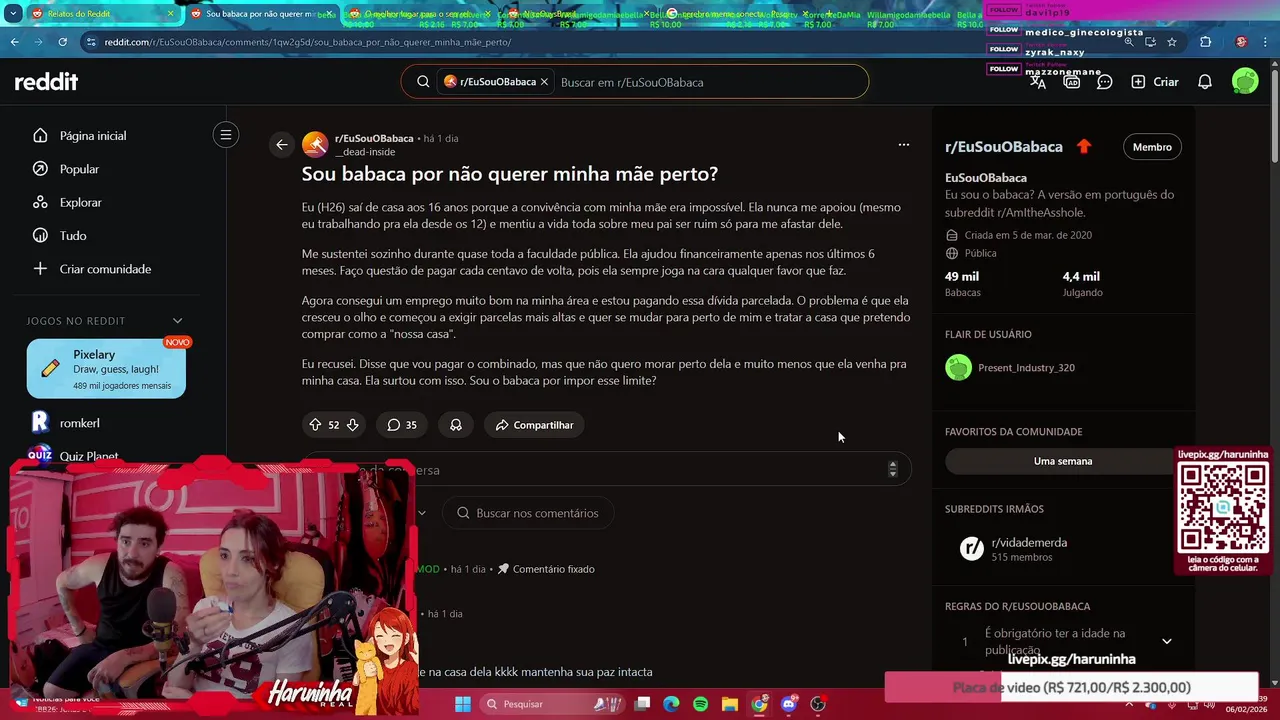The height and width of the screenshot is (720, 1280).
Task: Click the Compartilhar share button
Action: point(535,425)
